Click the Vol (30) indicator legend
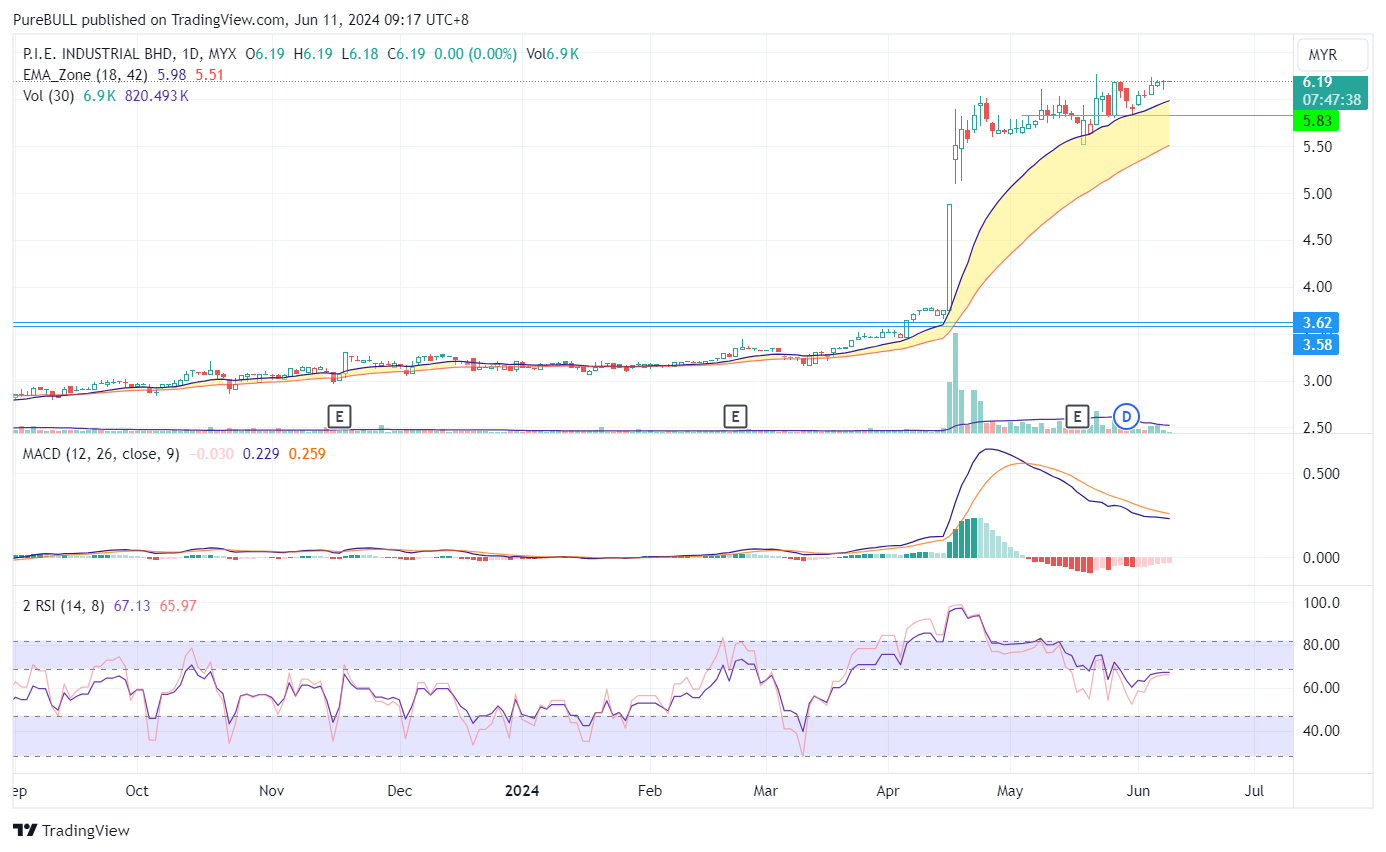This screenshot has height=852, width=1386. pyautogui.click(x=49, y=96)
